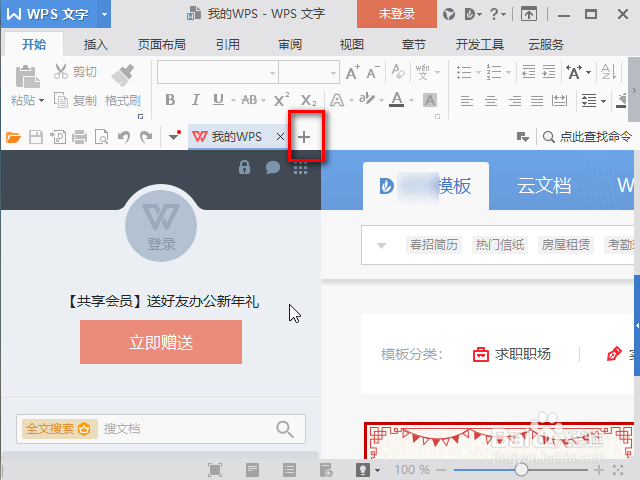Click the Save floppy disk icon
Viewport: 640px width, 480px height.
(36, 137)
